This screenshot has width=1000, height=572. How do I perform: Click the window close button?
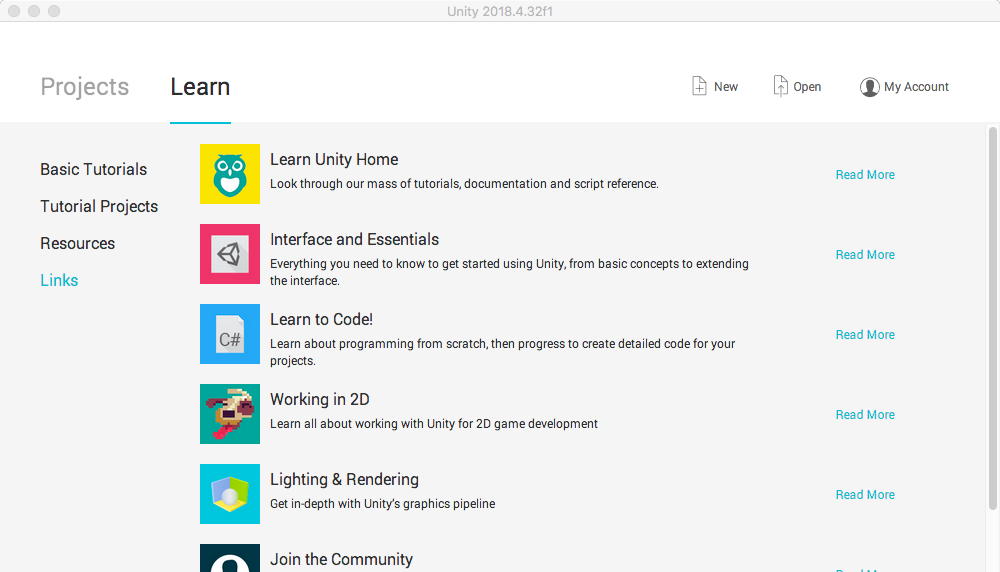pos(14,11)
